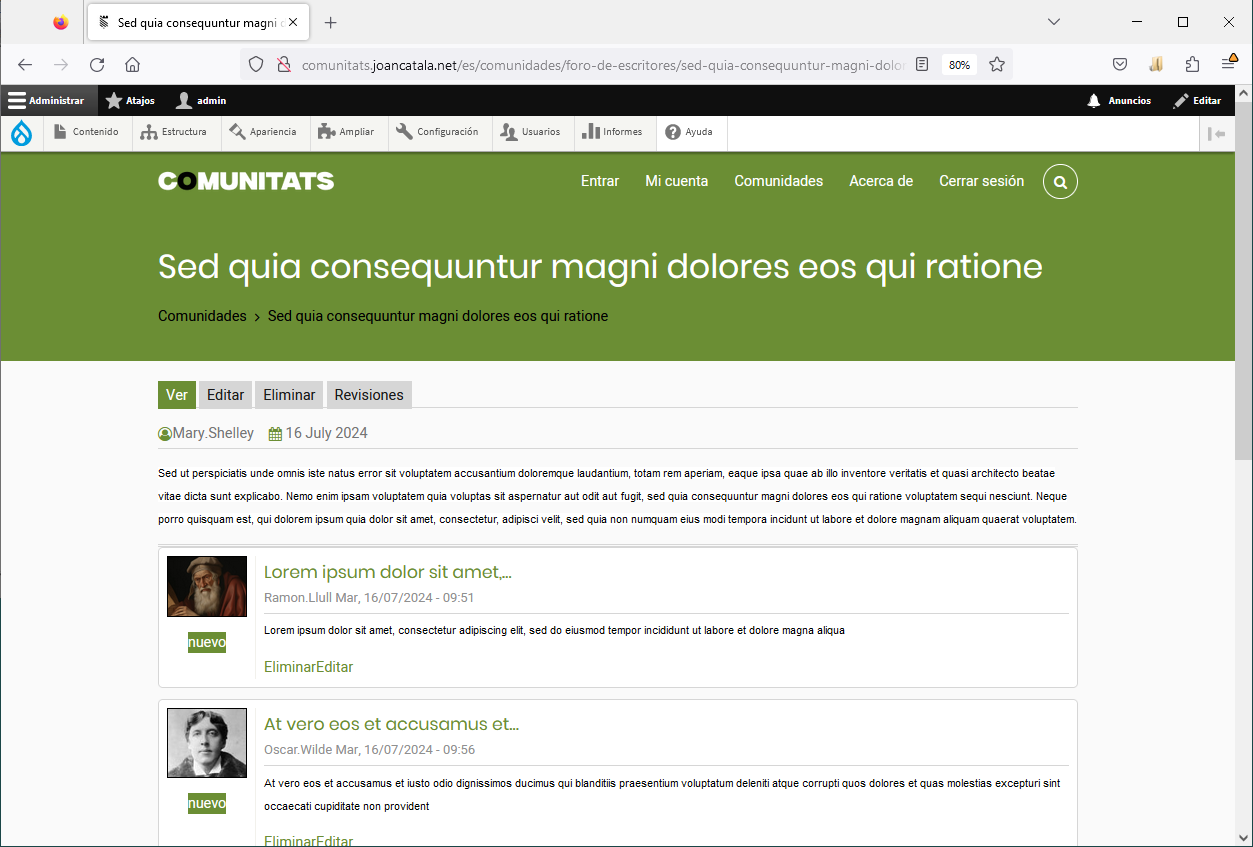Click the Oscar.Wilde comment author name
The height and width of the screenshot is (847, 1253).
tap(298, 750)
